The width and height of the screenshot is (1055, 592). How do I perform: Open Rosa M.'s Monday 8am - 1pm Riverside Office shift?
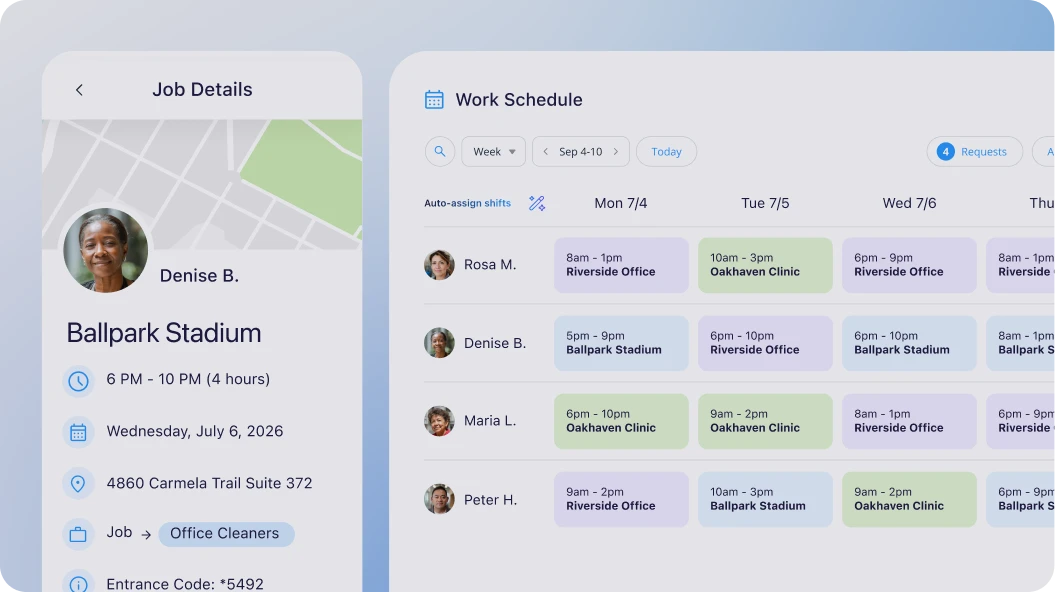tap(621, 265)
